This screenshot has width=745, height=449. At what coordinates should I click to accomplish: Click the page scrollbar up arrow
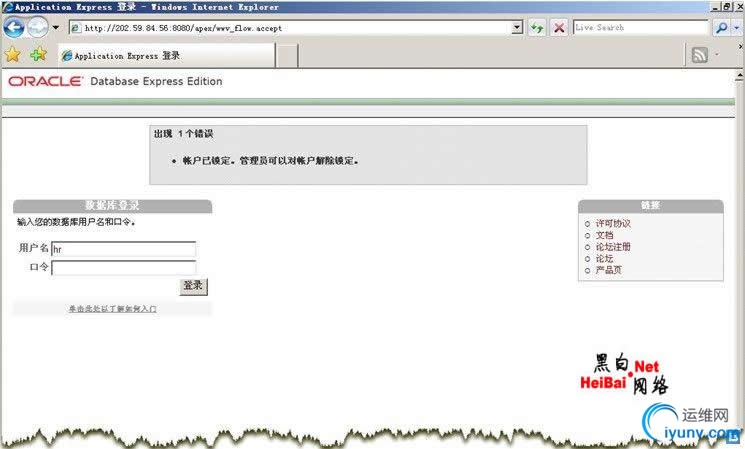pyautogui.click(x=739, y=76)
